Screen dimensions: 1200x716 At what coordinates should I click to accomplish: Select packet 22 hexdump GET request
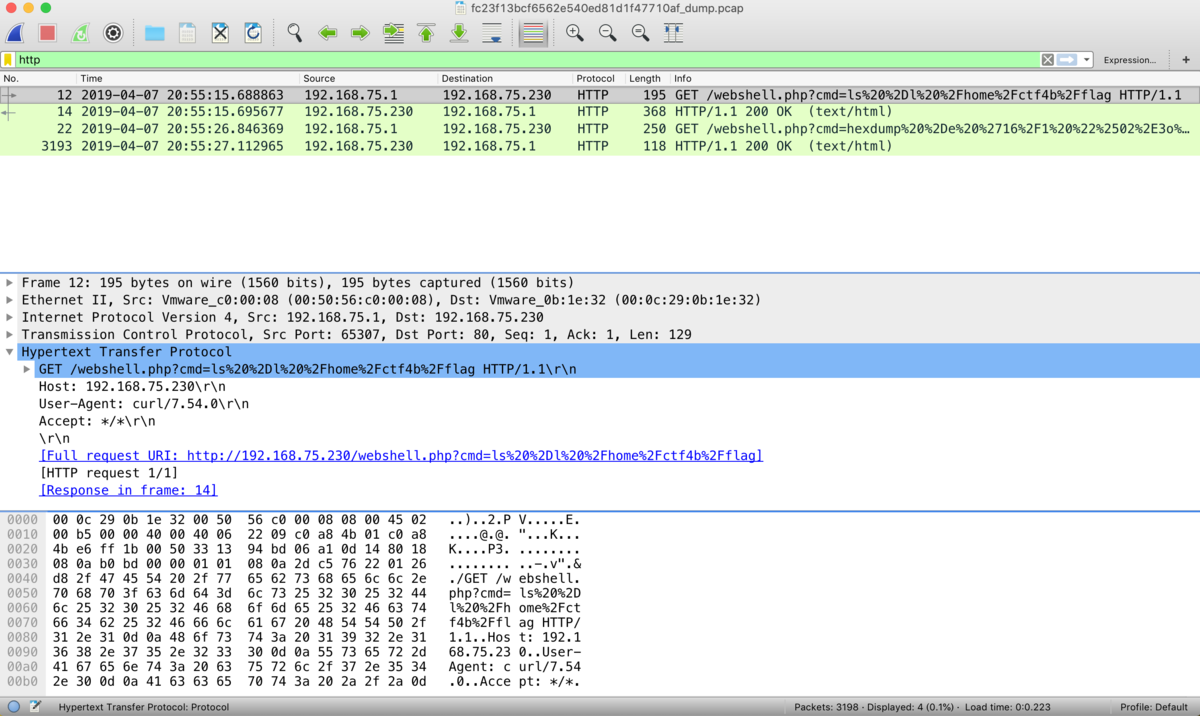click(600, 129)
